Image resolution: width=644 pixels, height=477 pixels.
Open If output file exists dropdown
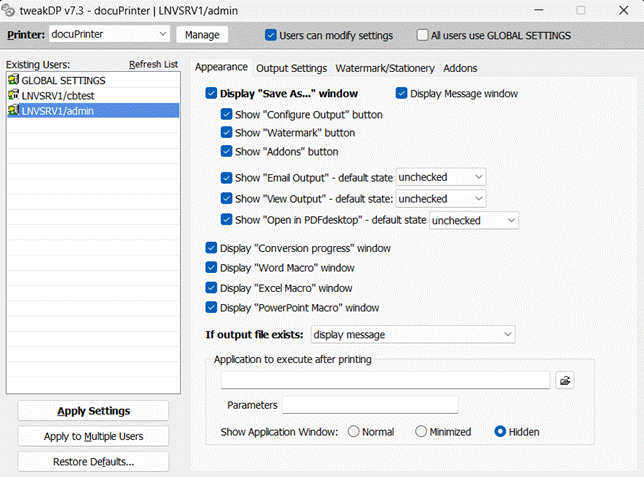coord(507,334)
